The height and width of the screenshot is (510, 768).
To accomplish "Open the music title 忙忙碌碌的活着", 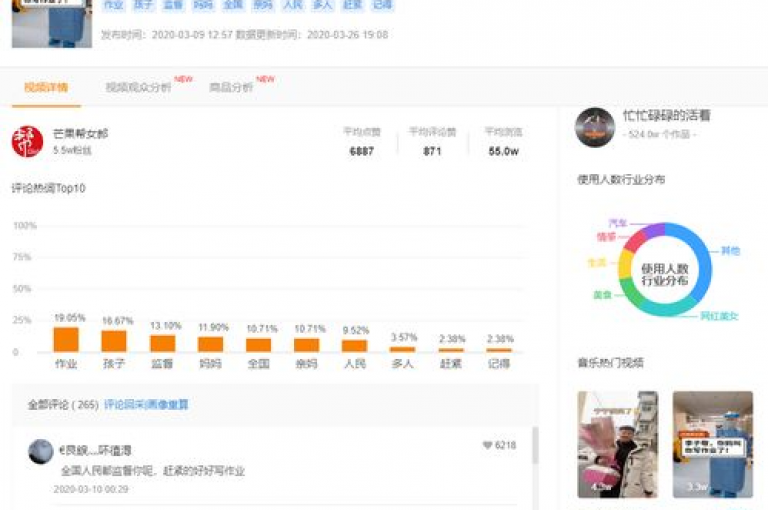I will tap(666, 116).
